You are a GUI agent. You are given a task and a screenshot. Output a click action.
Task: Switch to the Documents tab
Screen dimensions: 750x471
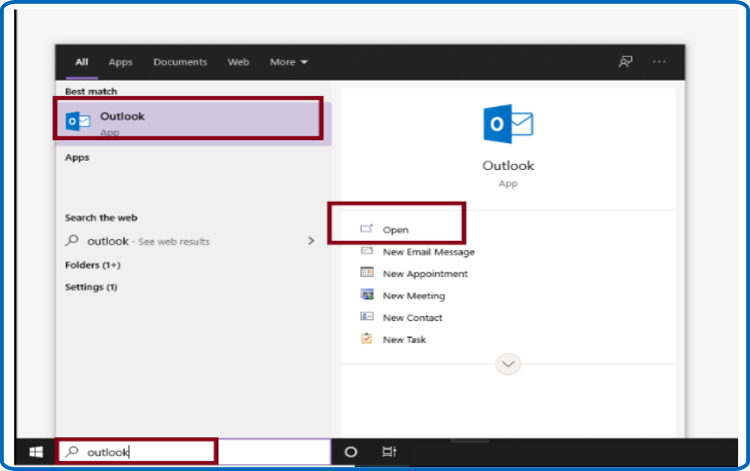[180, 62]
